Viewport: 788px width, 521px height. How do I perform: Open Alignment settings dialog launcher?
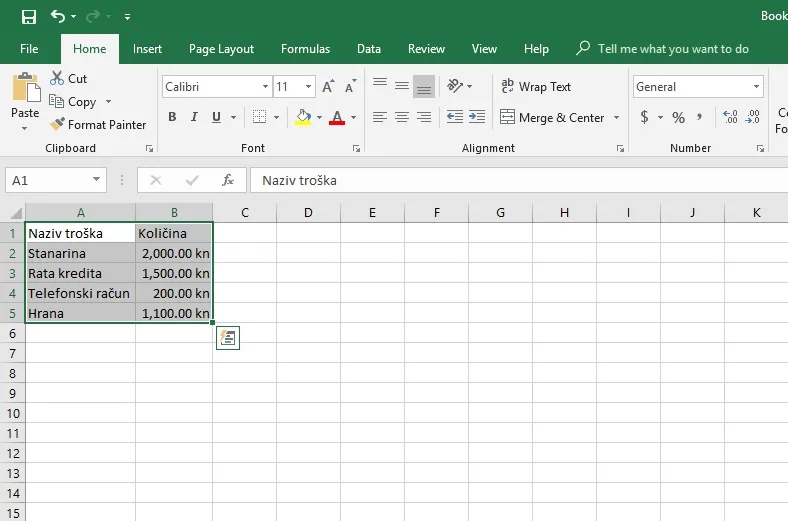click(x=620, y=148)
